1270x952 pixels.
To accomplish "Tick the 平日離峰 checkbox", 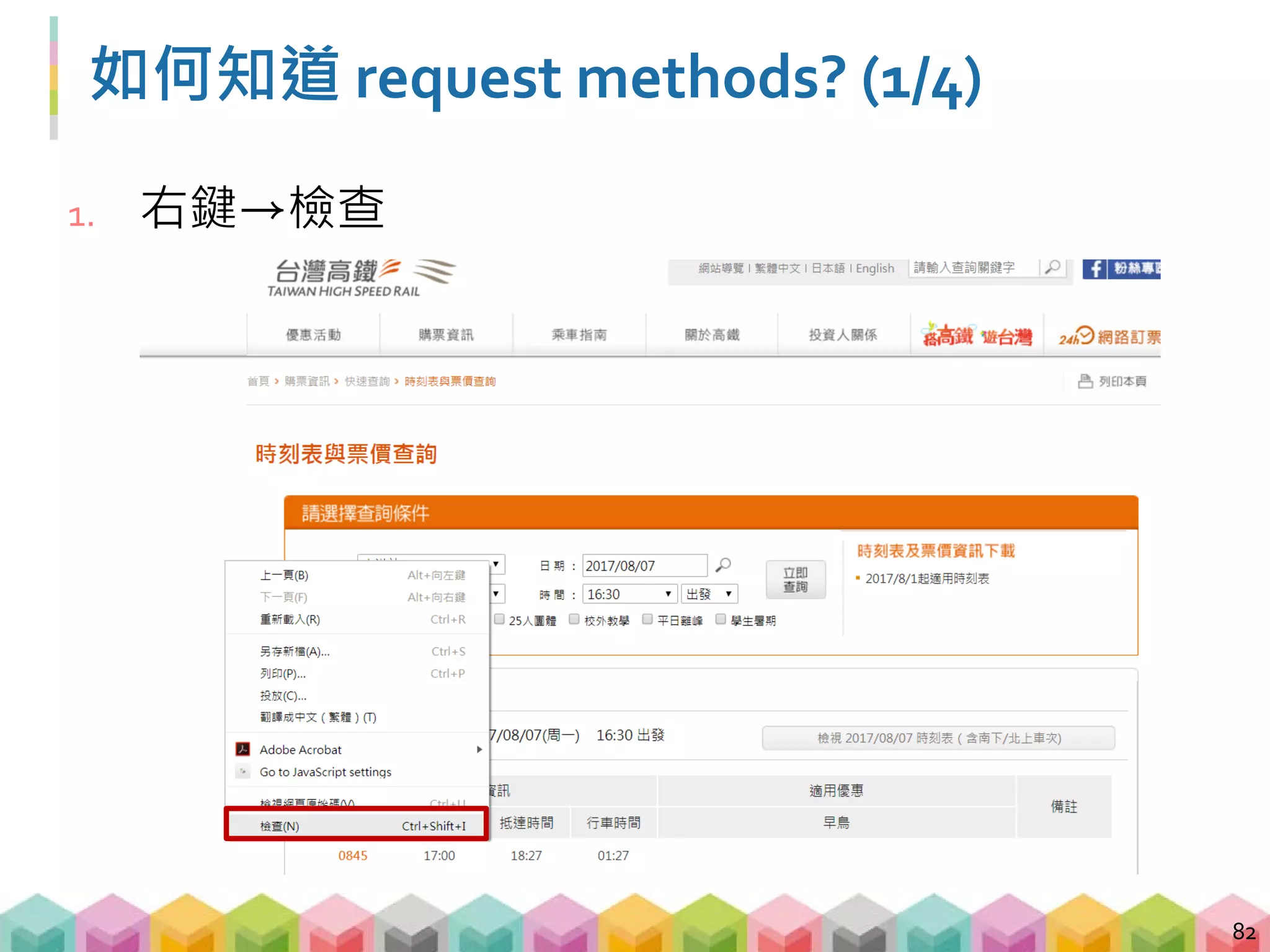I will [647, 619].
